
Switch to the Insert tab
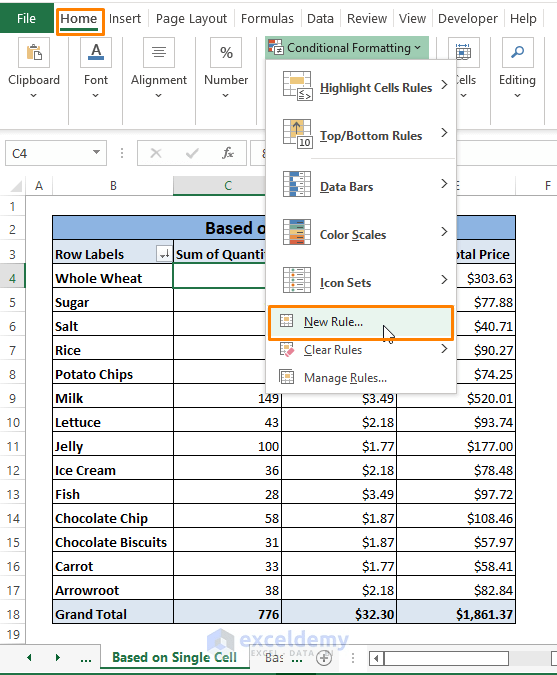(125, 19)
